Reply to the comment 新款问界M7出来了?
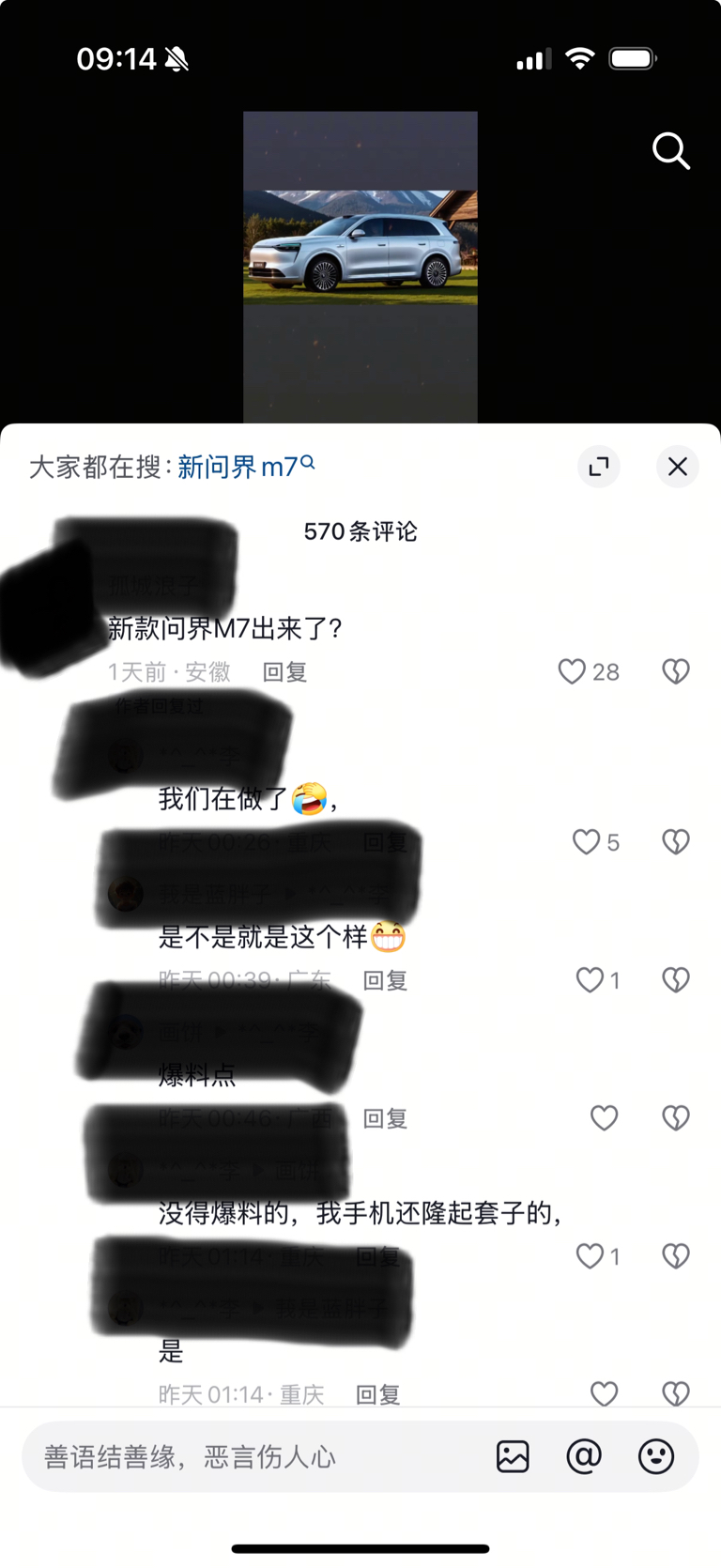 [x=284, y=672]
